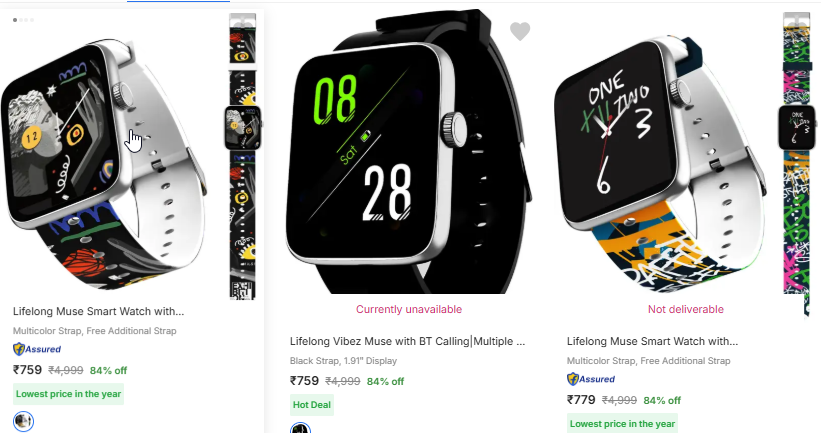Click Assured badge on ₹779 watch

coord(591,379)
